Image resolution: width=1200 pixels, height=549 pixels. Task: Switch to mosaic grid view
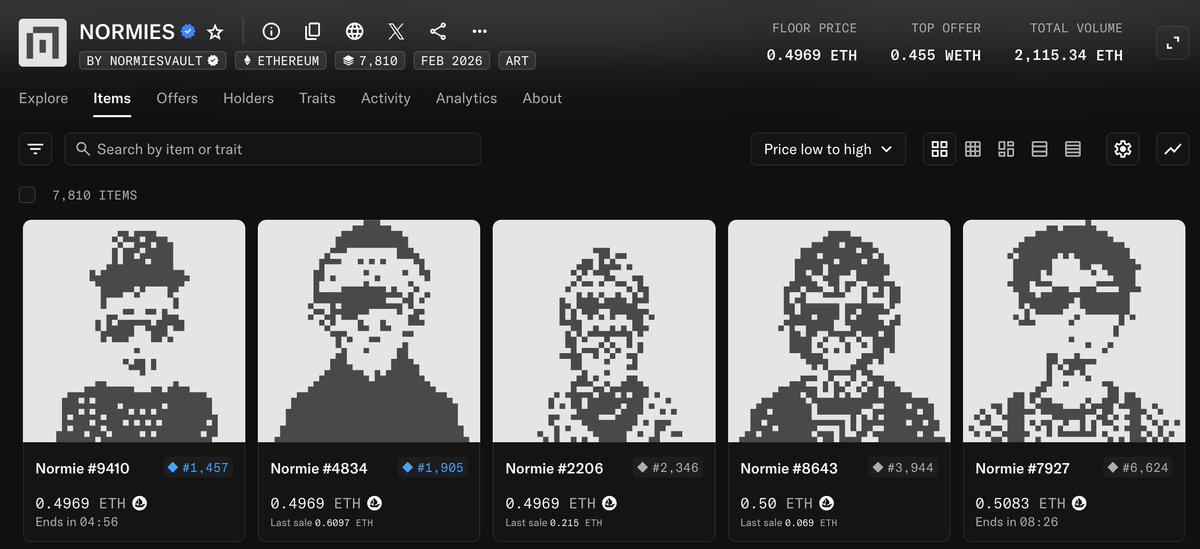(1006, 149)
